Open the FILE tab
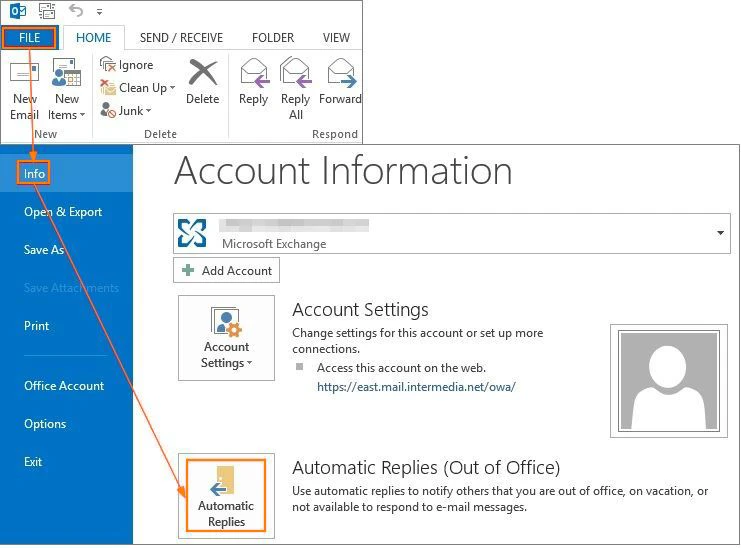This screenshot has height=548, width=741. tap(29, 38)
